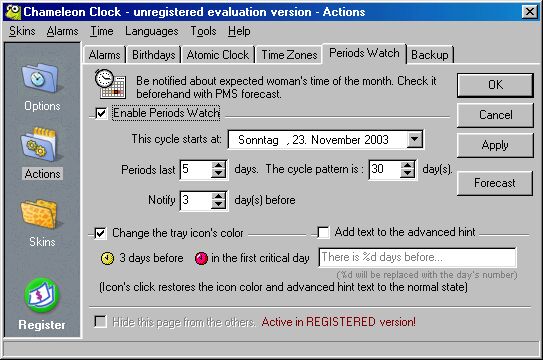Click Active in REGISTERED version! text

pos(339,322)
